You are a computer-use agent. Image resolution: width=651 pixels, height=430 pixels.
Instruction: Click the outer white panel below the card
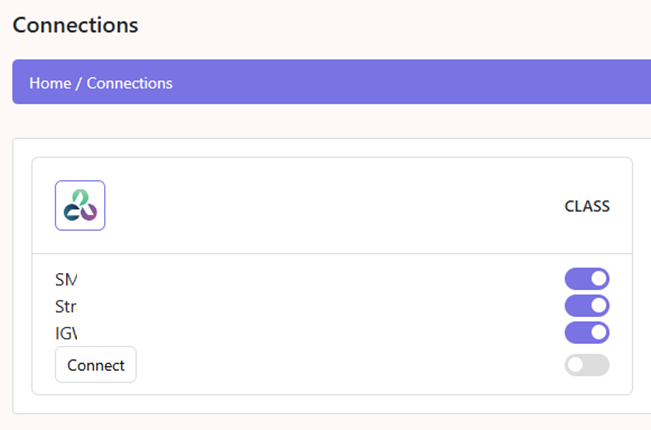[x=332, y=404]
